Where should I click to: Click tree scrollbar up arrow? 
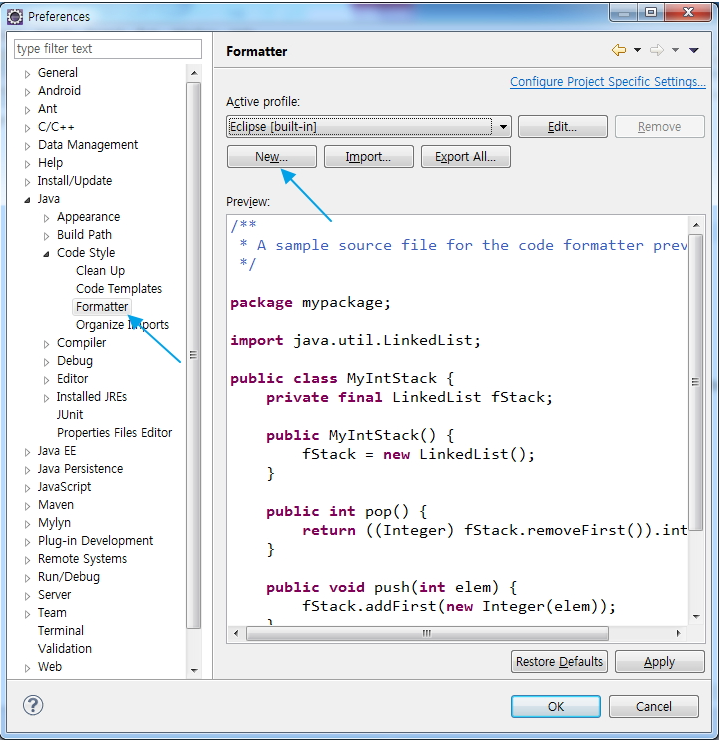(x=194, y=73)
